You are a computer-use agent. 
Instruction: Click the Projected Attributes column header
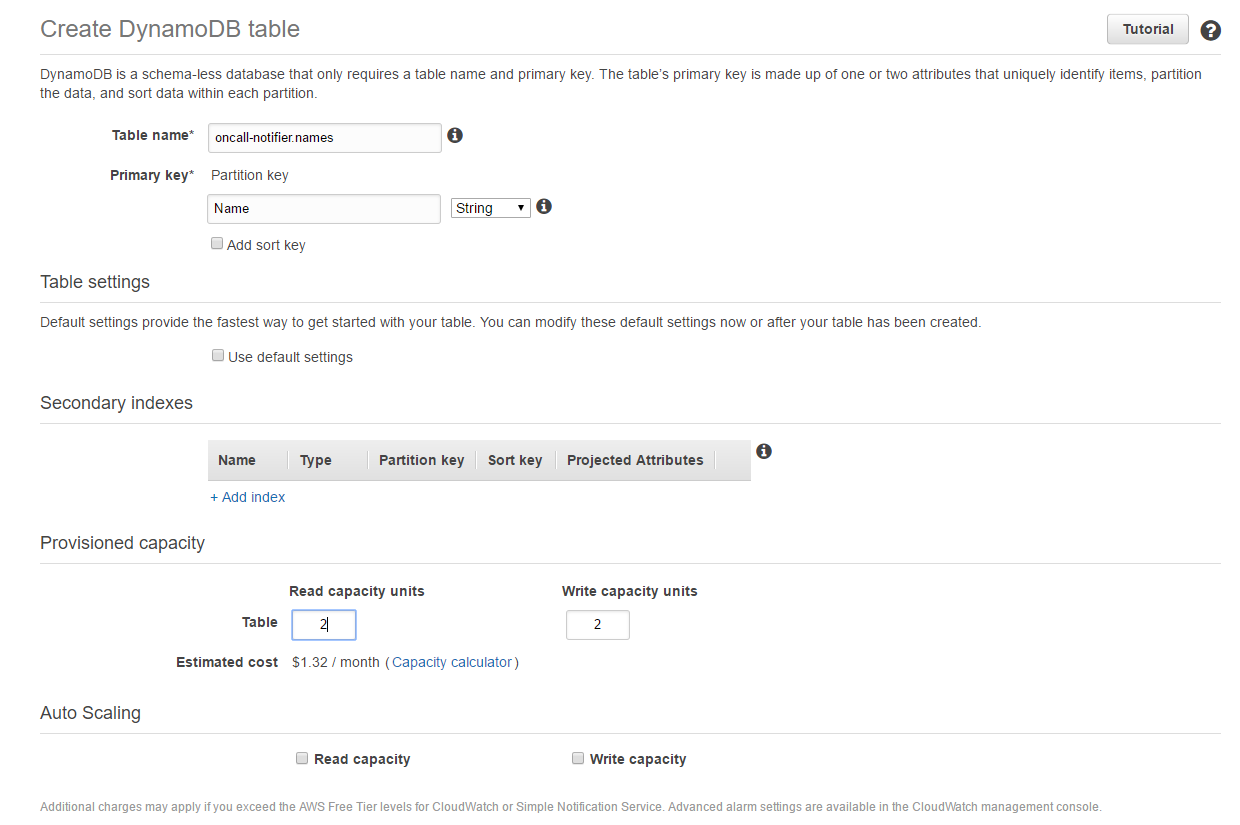635,460
